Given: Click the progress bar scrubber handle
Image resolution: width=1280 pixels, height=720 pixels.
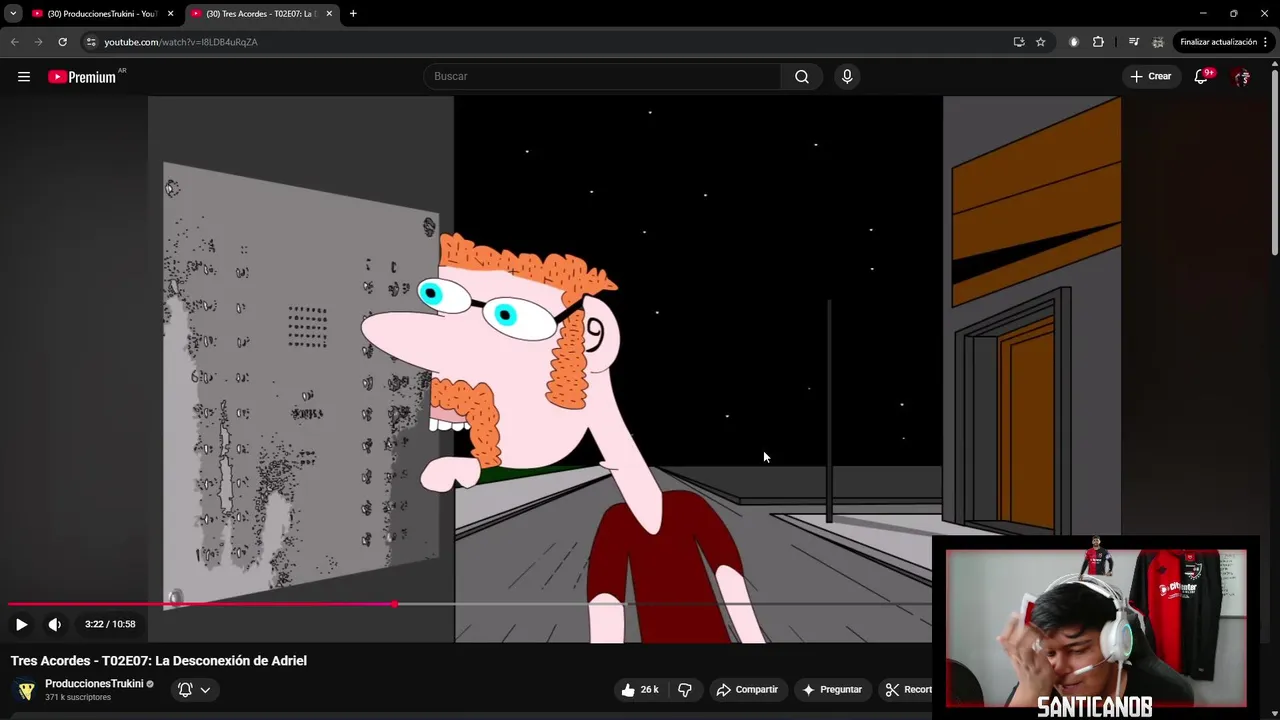Looking at the screenshot, I should [x=395, y=604].
